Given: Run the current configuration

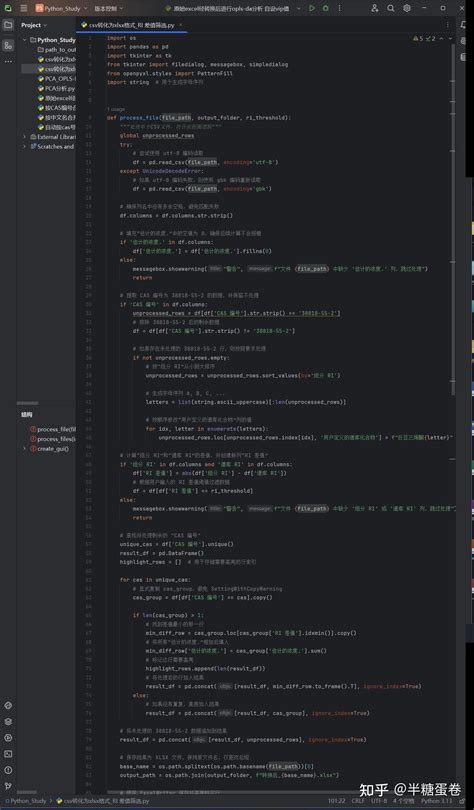Looking at the screenshot, I should (312, 8).
